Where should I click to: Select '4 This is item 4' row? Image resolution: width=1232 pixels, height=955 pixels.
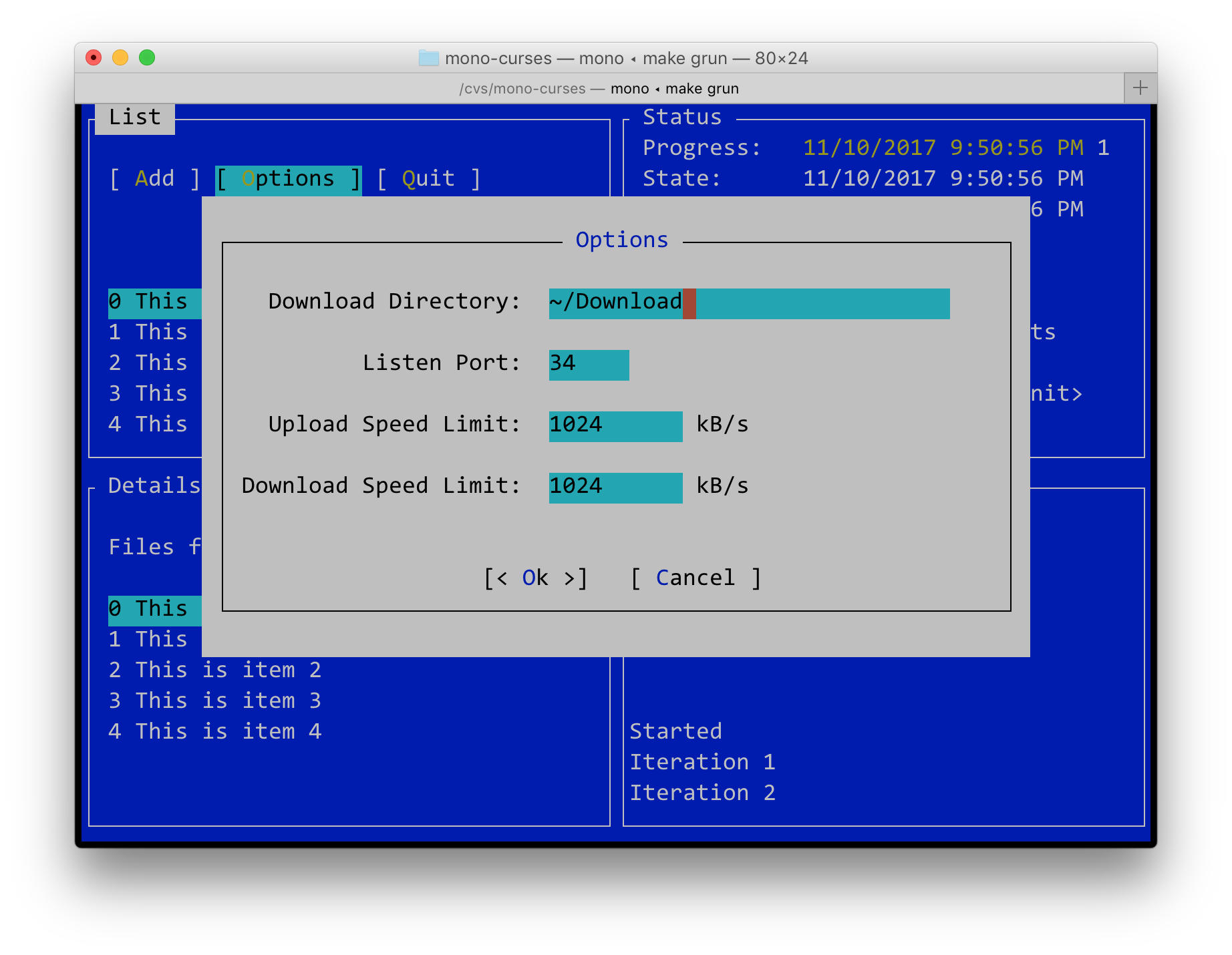pyautogui.click(x=214, y=731)
